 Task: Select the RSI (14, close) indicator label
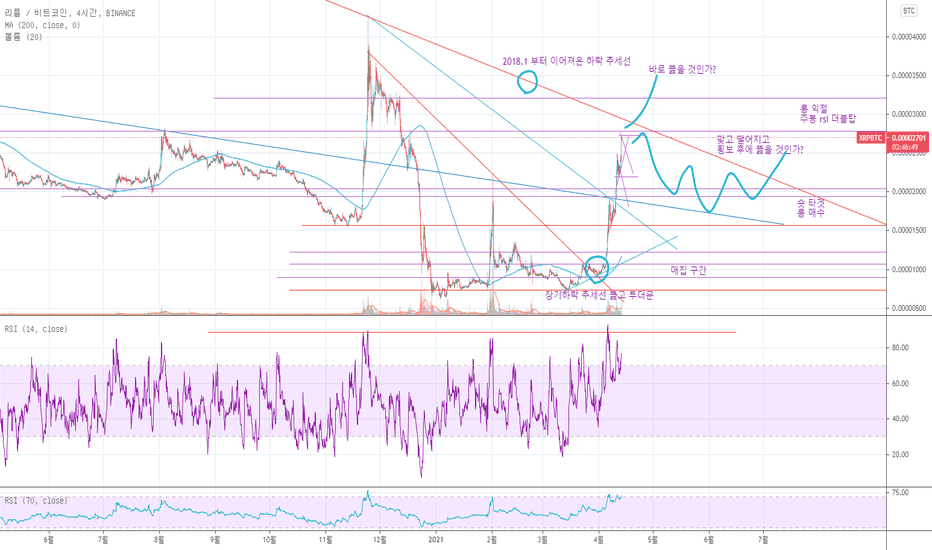pyautogui.click(x=36, y=329)
